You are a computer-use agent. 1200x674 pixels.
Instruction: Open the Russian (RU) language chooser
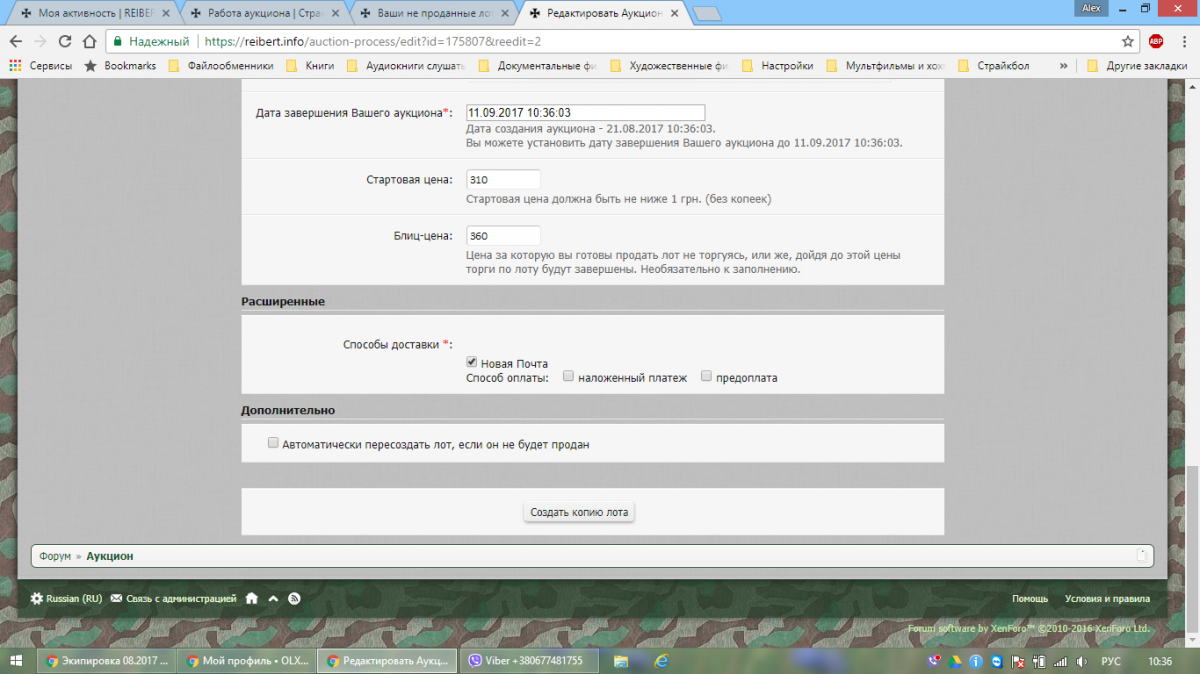[66, 598]
